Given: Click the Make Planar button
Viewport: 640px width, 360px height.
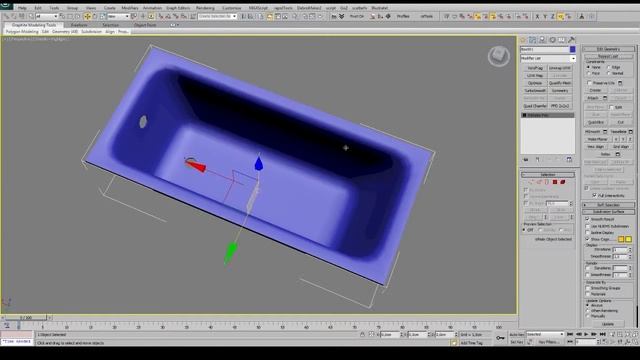Looking at the screenshot, I should pos(598,139).
